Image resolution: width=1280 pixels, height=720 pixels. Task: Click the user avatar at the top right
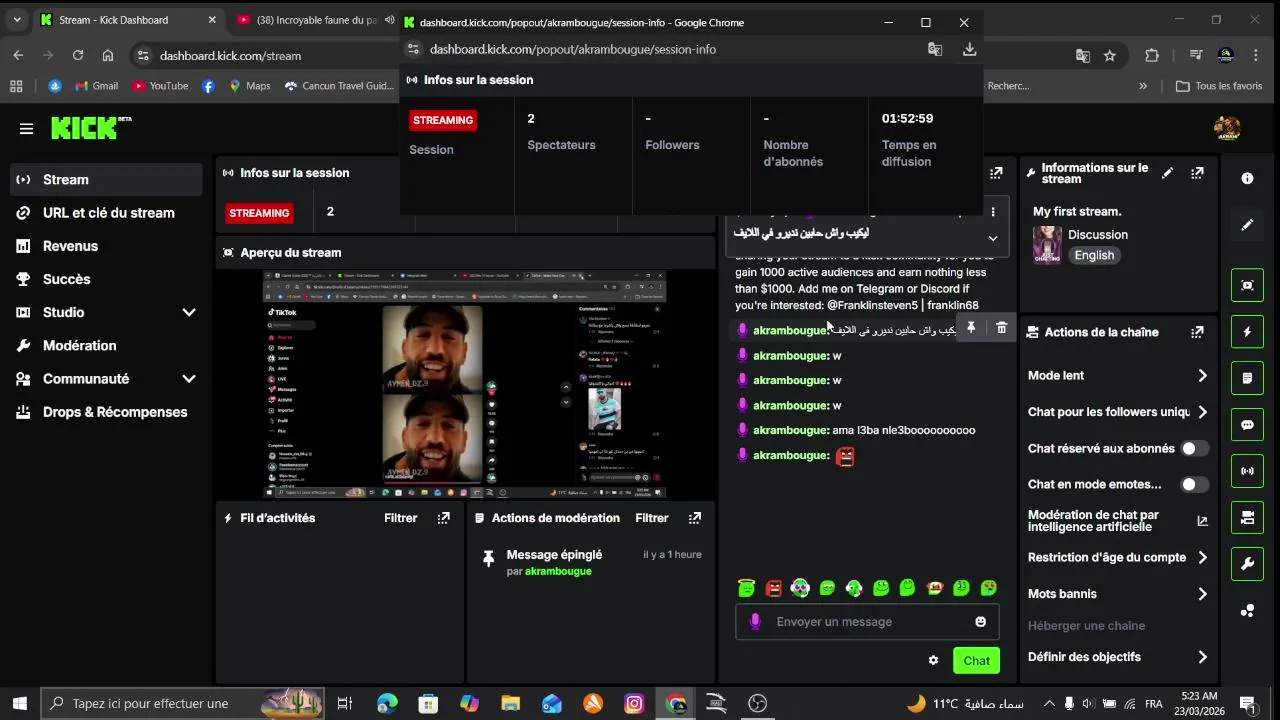[x=1227, y=128]
